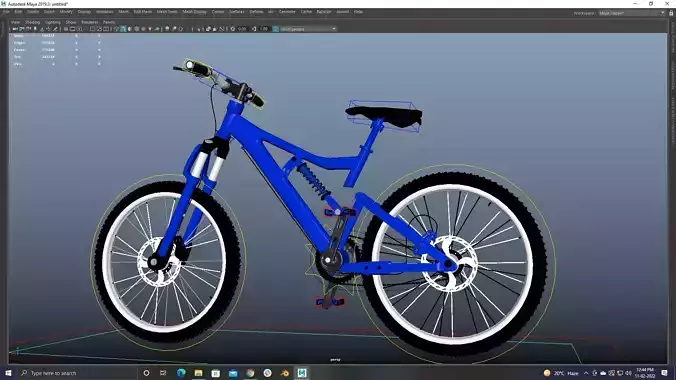Open the Grease Pencil tool icon
Image resolution: width=676 pixels, height=380 pixels.
(55, 29)
